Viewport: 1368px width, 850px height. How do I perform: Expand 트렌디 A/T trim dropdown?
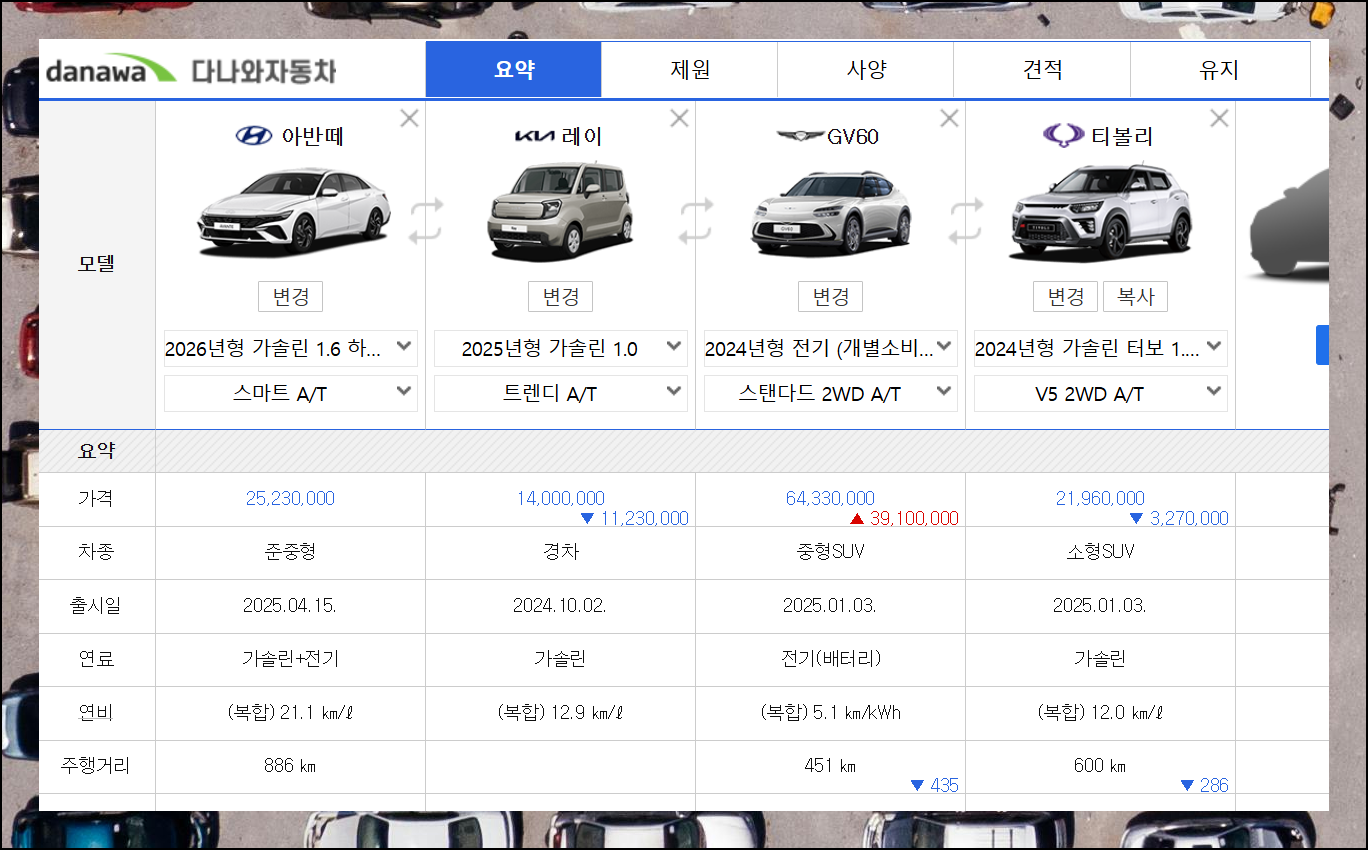point(561,394)
